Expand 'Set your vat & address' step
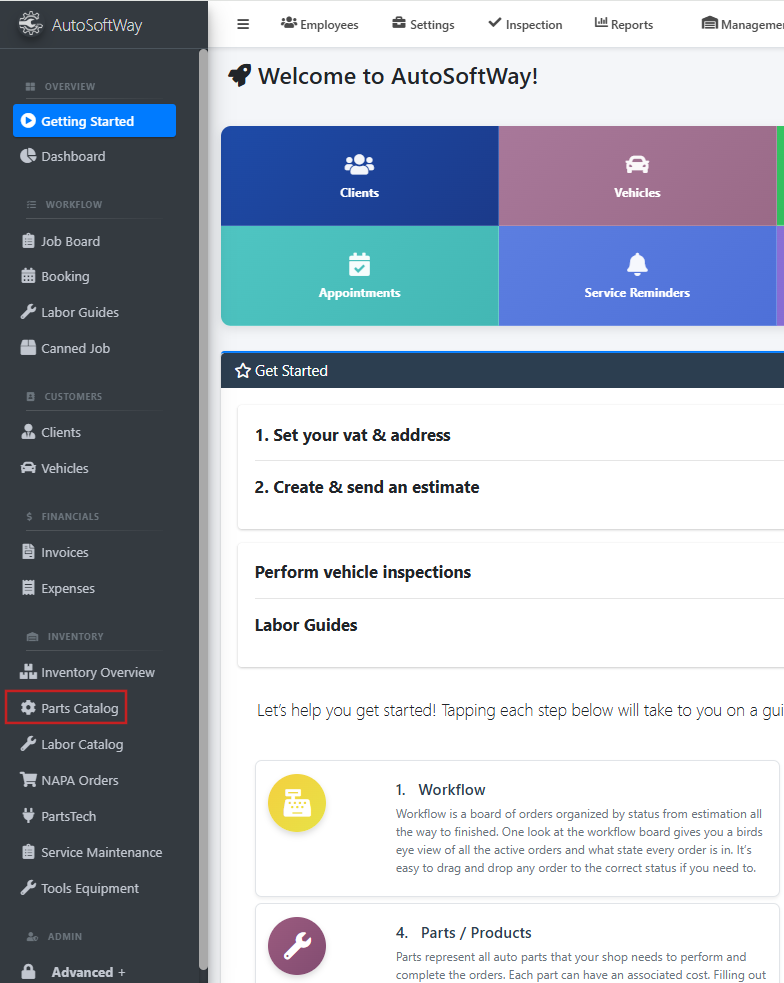This screenshot has height=983, width=784. [x=353, y=435]
